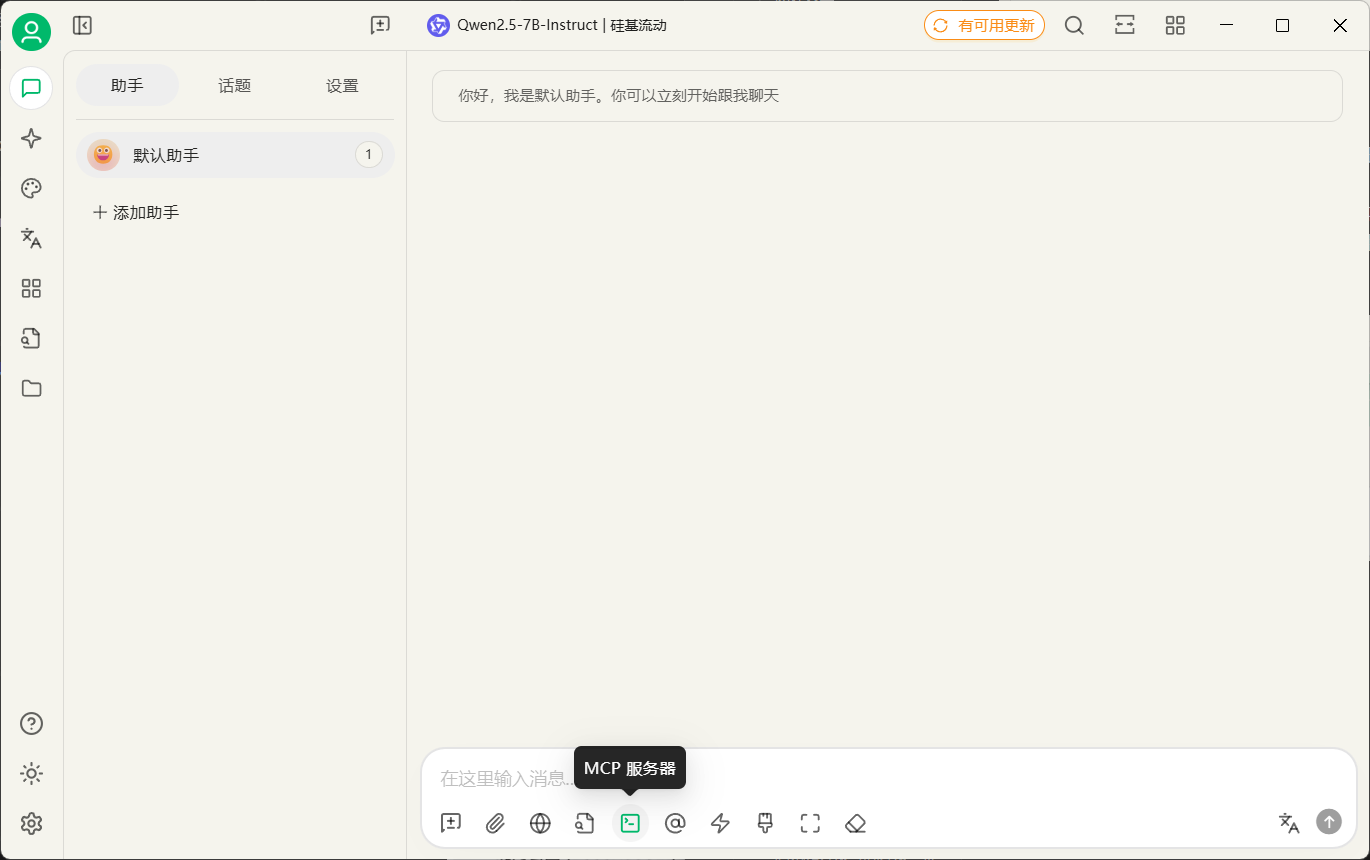Toggle narrow mode icon in title bar
1370x860 pixels.
1125,26
